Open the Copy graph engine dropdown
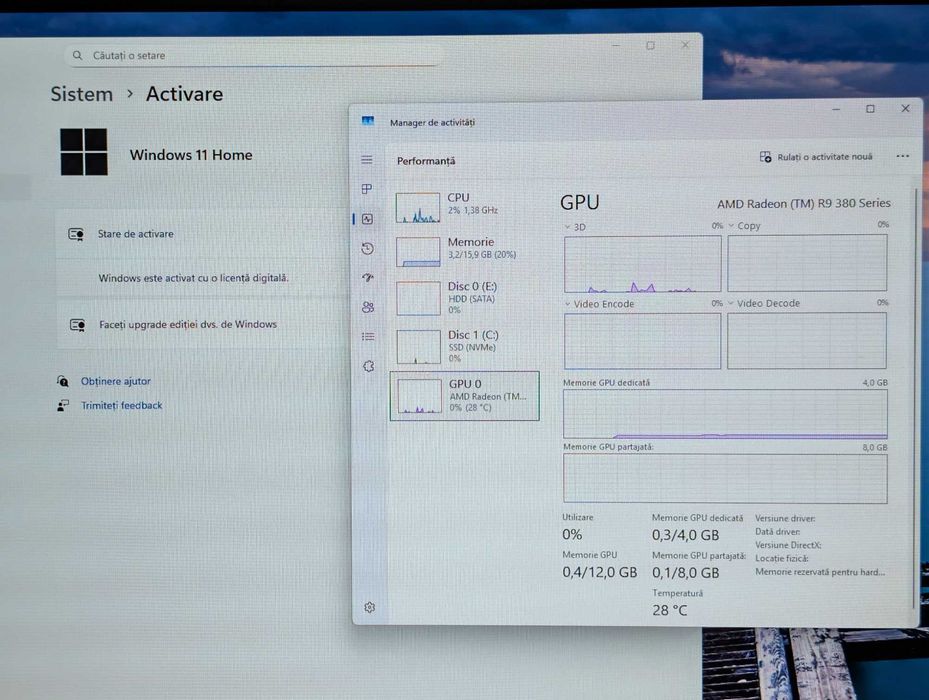 (x=732, y=226)
